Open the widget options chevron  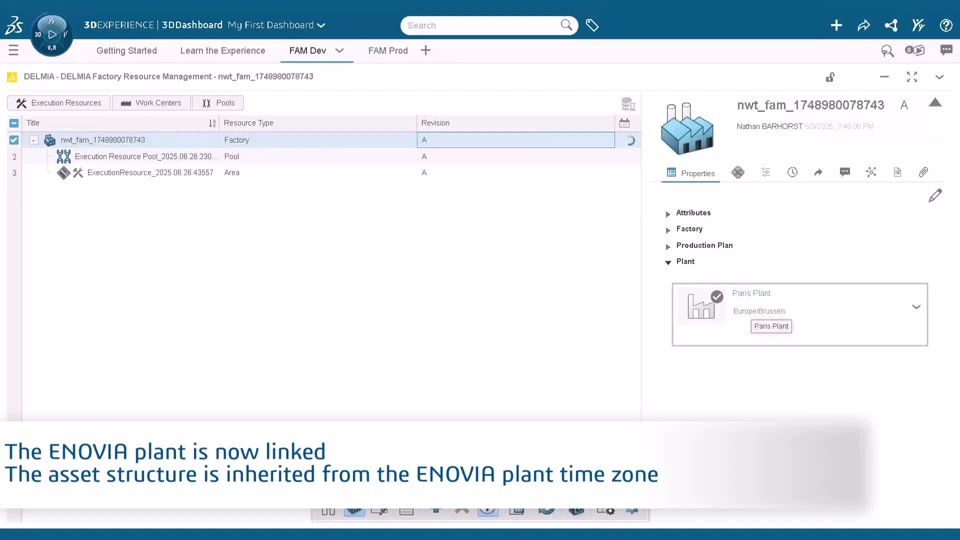click(x=939, y=77)
